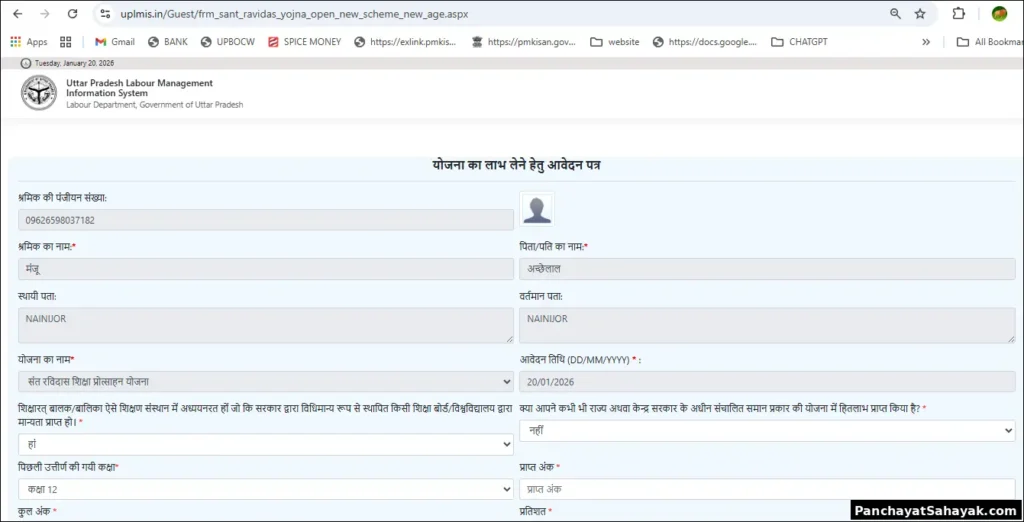Bookmark this page with the star icon
1024x522 pixels.
tap(920, 14)
